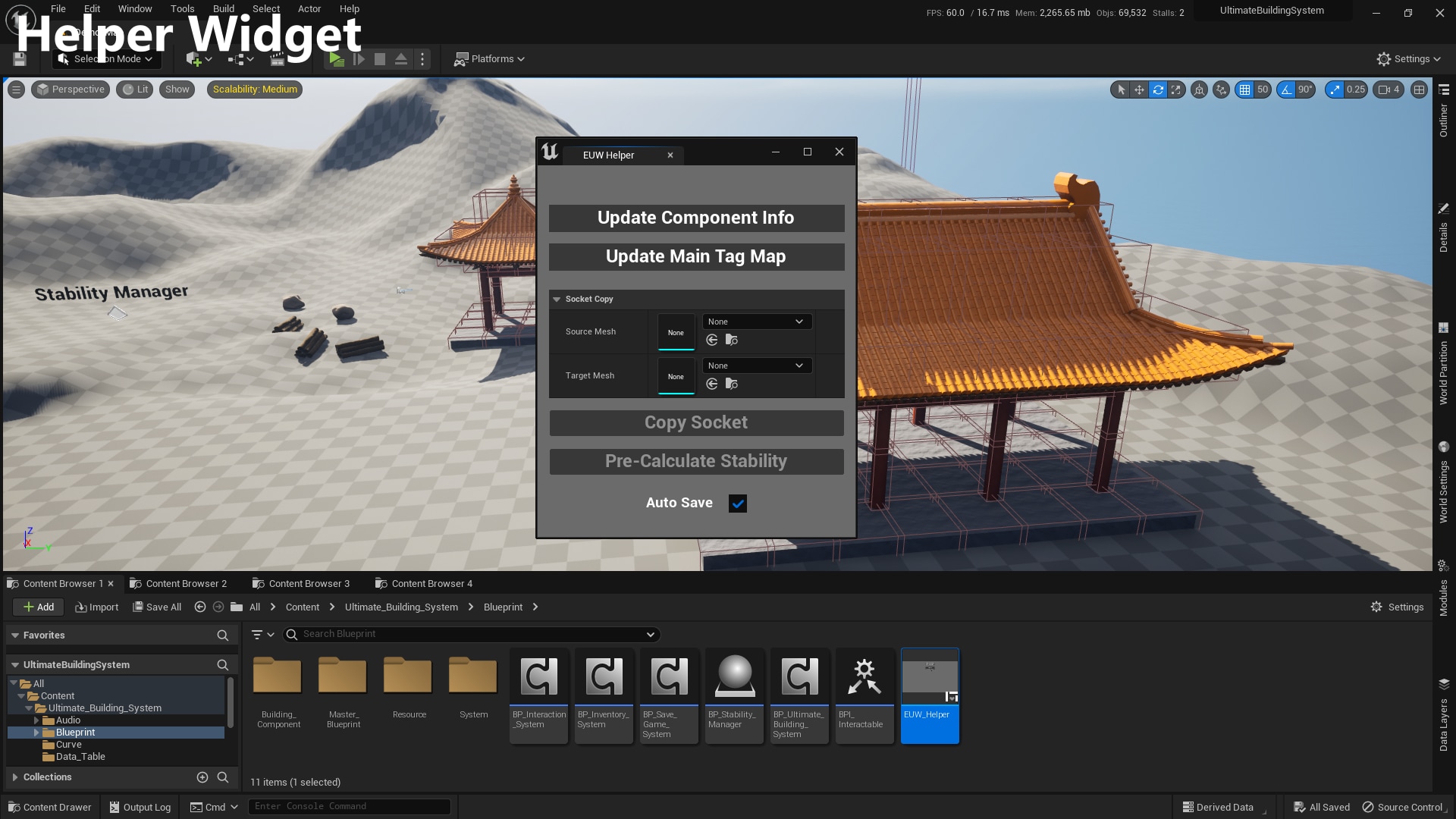This screenshot has height=819, width=1456.
Task: Open the Build menu
Action: pos(223,9)
